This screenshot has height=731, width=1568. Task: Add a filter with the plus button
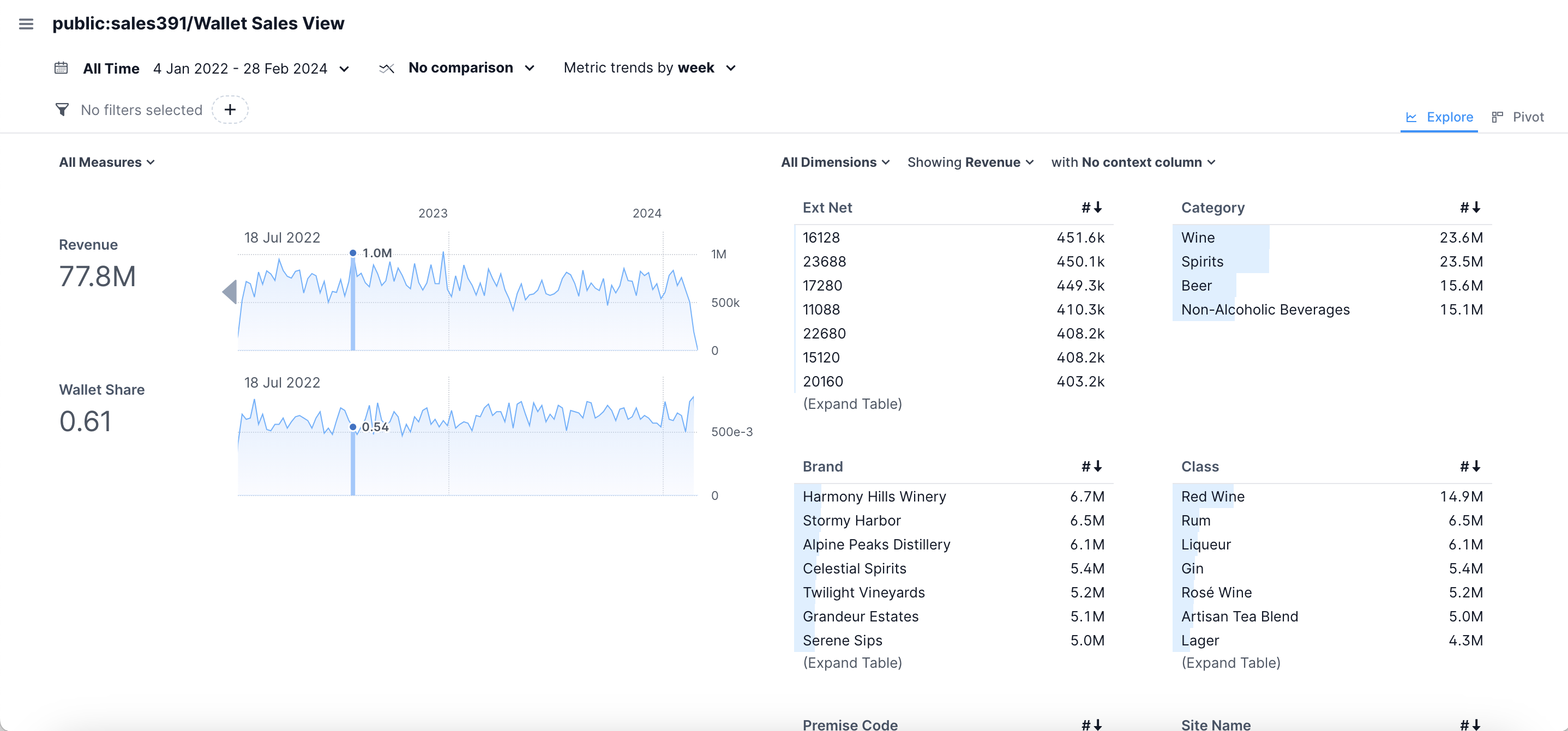230,110
